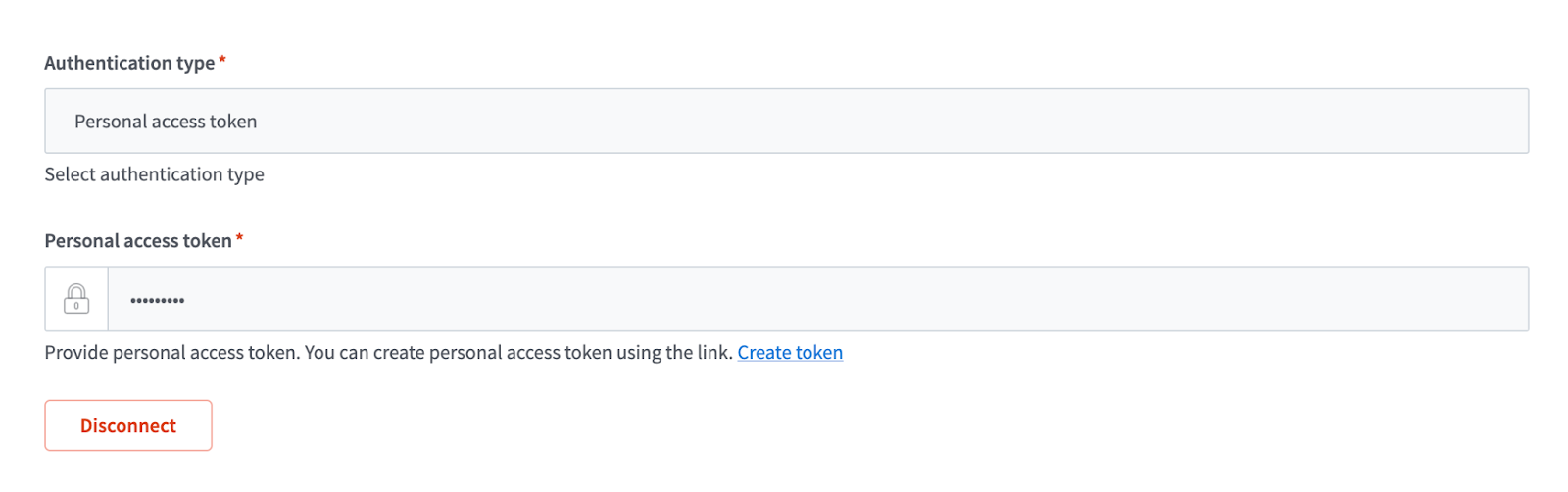Open the Authentication type dropdown
This screenshot has height=492, width=1568.
click(786, 121)
